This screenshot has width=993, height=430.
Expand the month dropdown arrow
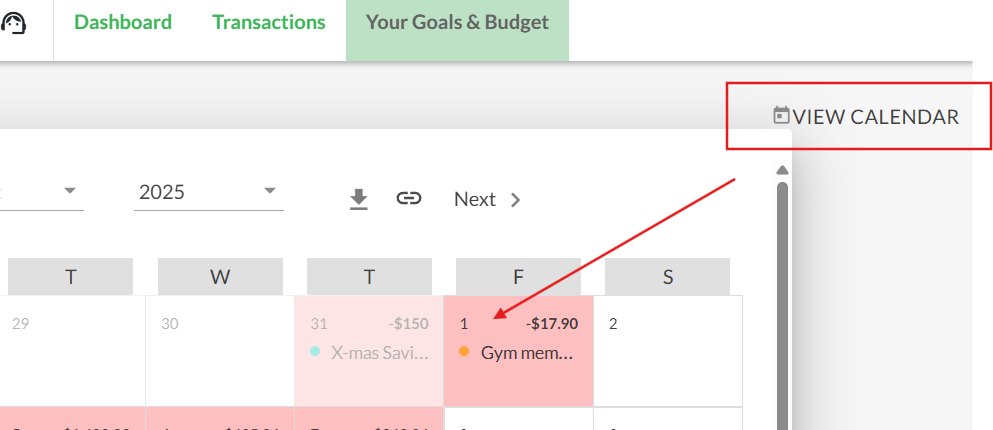coord(70,191)
